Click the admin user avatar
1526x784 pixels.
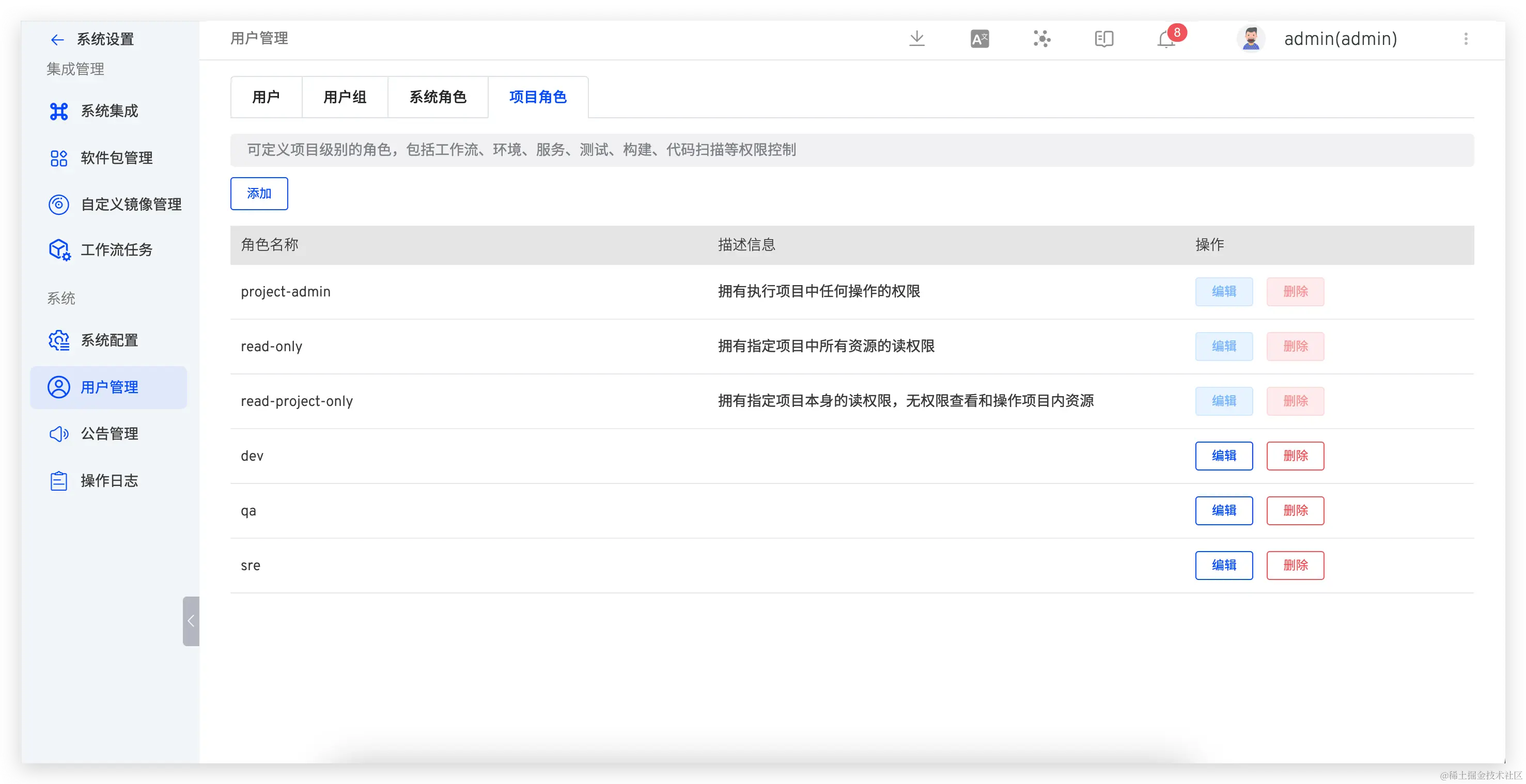1251,39
